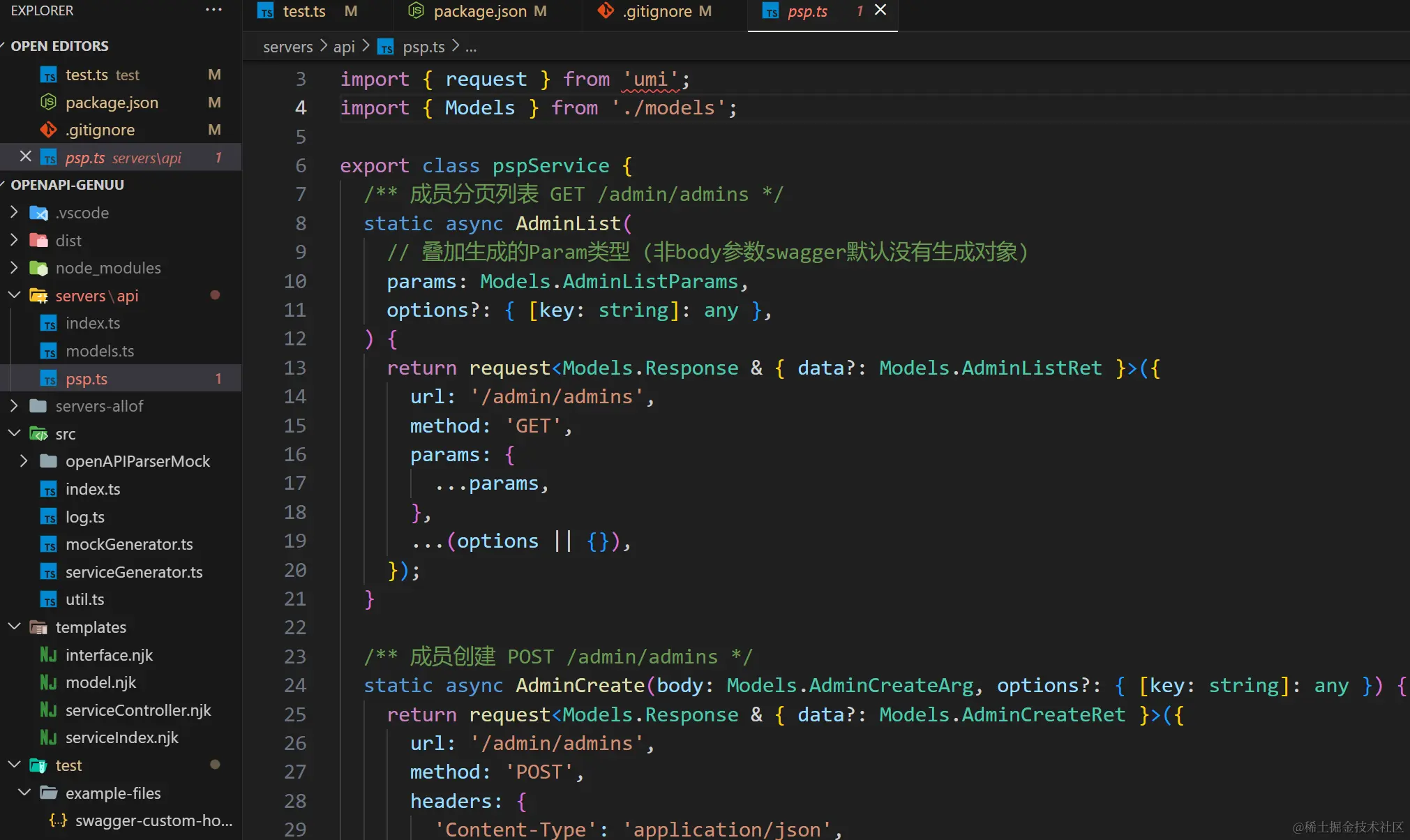The image size is (1410, 840).
Task: Collapse the templates folder
Action: (14, 627)
